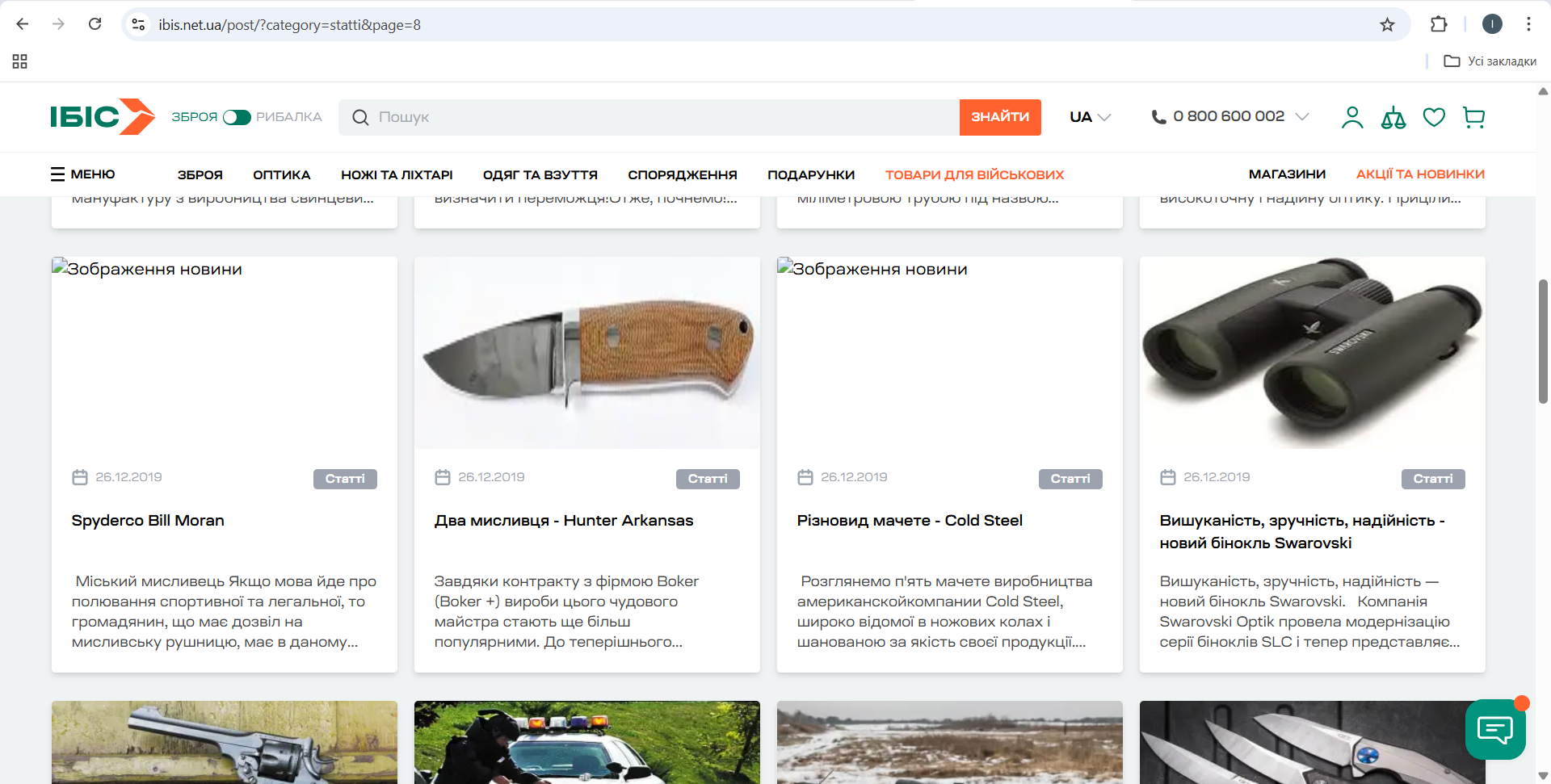The image size is (1551, 784).
Task: Click the calendar icon on Cold Steel card
Action: coord(805,477)
